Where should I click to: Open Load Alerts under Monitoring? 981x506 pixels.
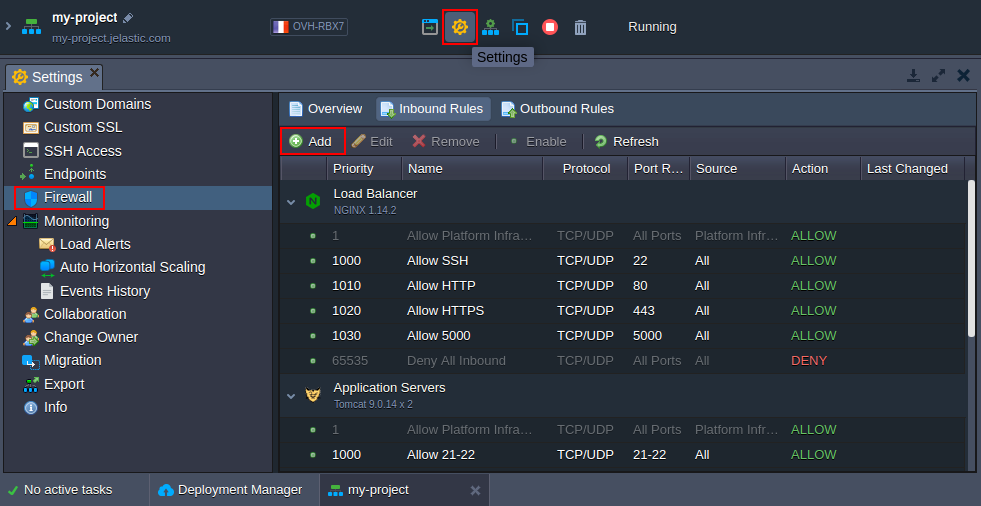click(95, 244)
